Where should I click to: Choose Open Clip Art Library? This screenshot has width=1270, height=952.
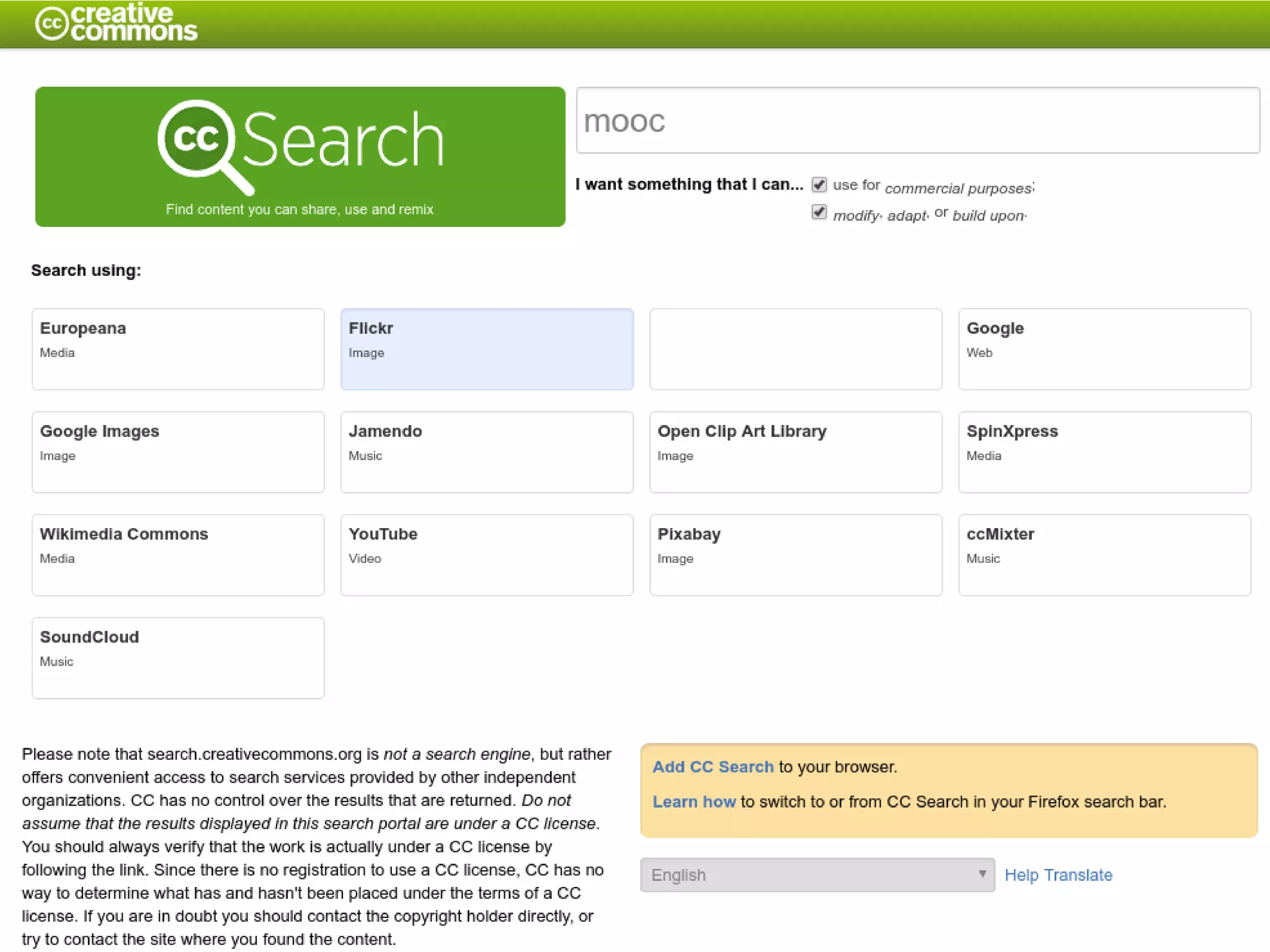[x=796, y=452]
